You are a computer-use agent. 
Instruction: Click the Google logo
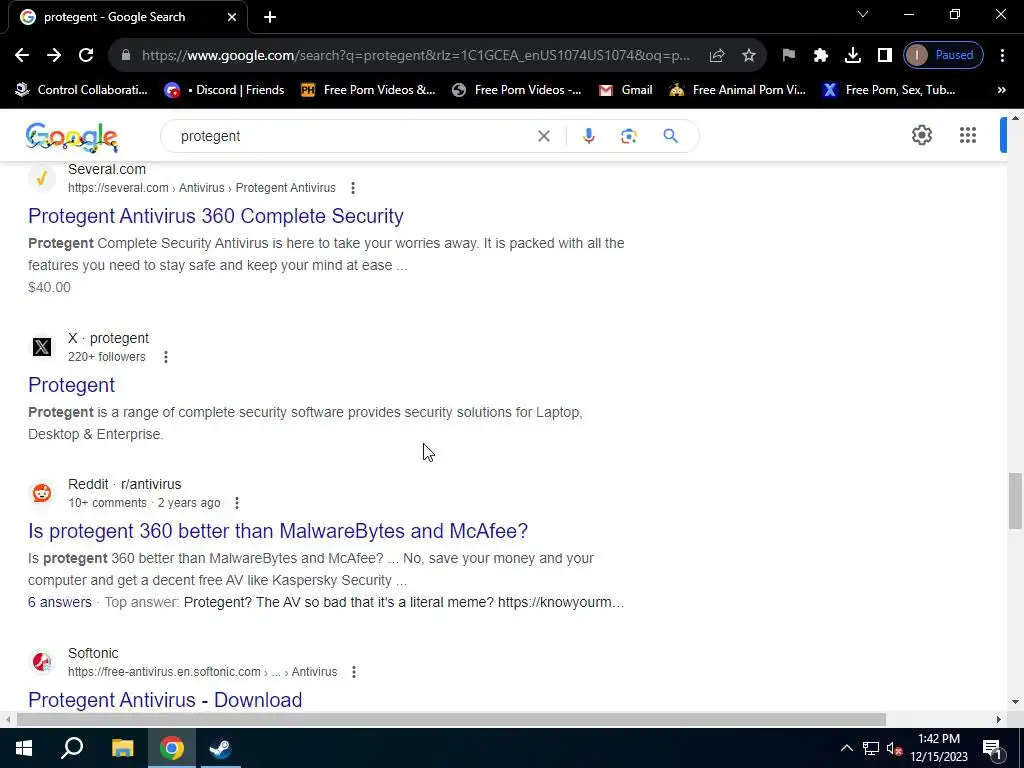[72, 136]
